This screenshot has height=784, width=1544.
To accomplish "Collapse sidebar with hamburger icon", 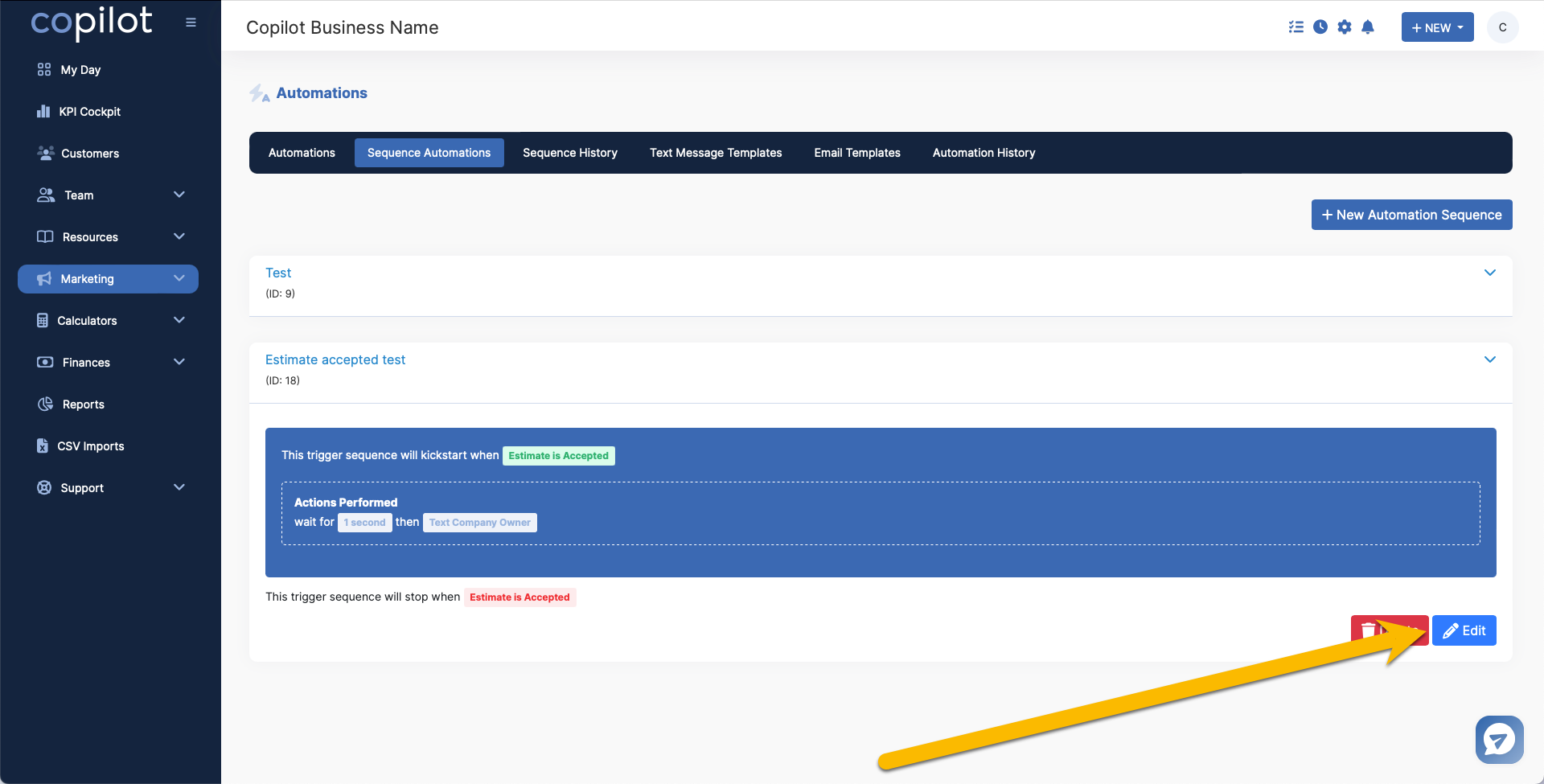I will coord(191,23).
